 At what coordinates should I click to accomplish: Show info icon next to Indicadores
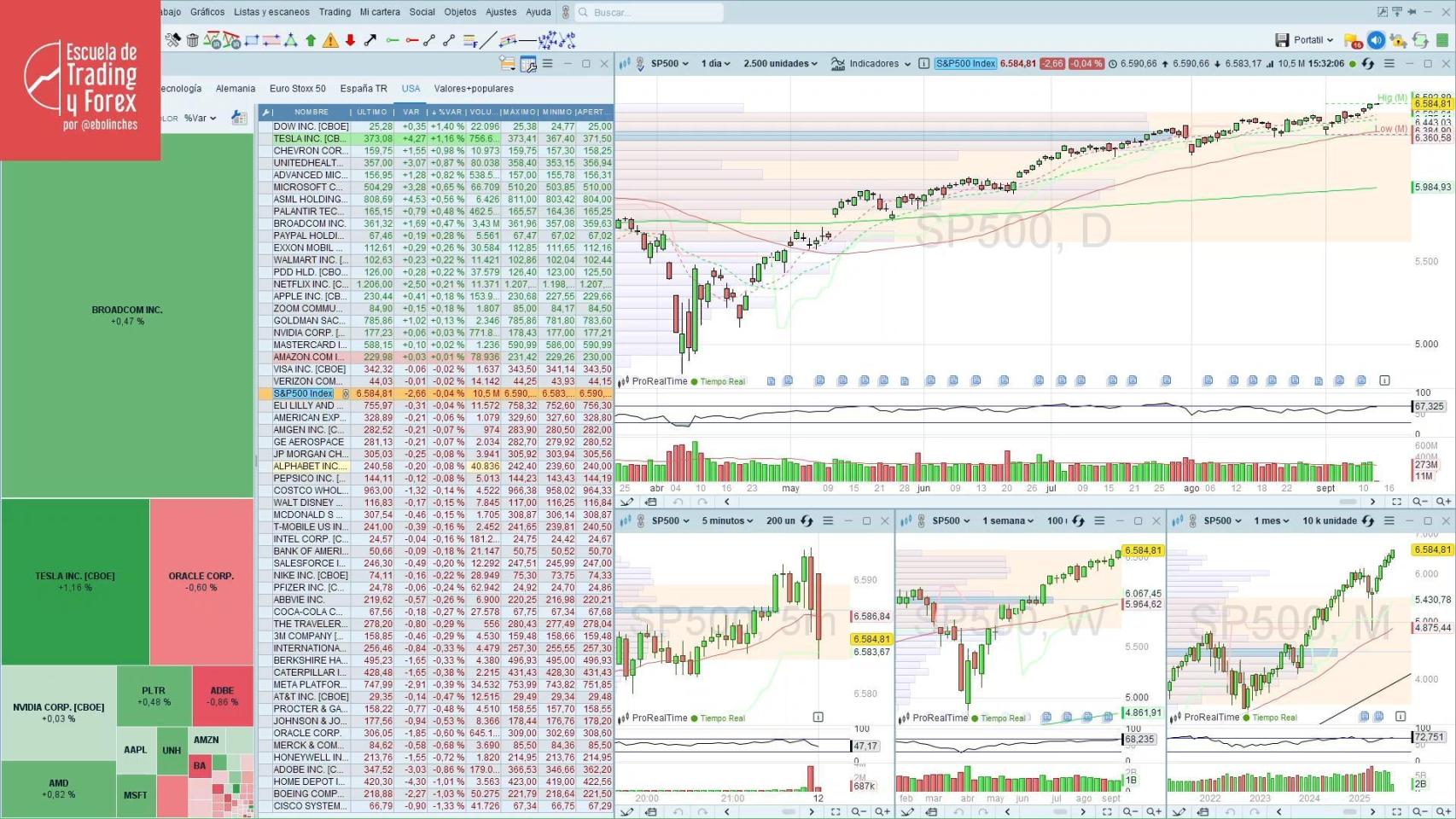pos(923,64)
